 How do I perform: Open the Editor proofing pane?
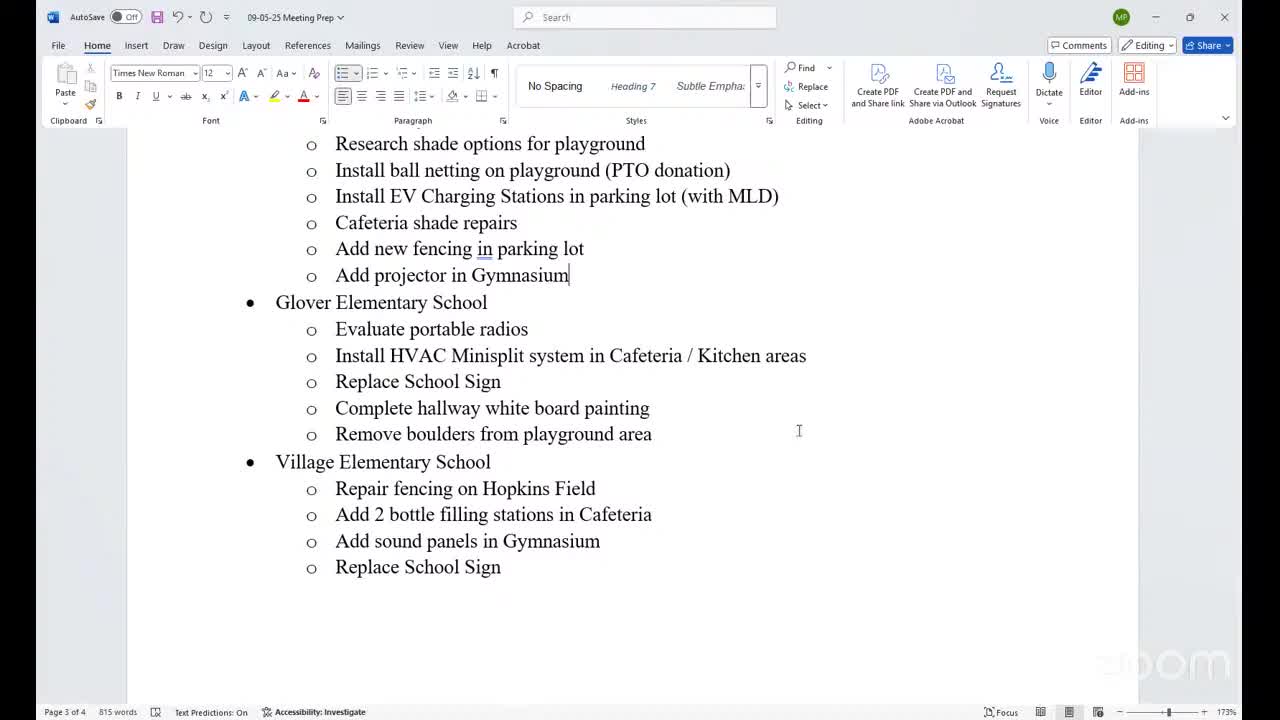1090,81
